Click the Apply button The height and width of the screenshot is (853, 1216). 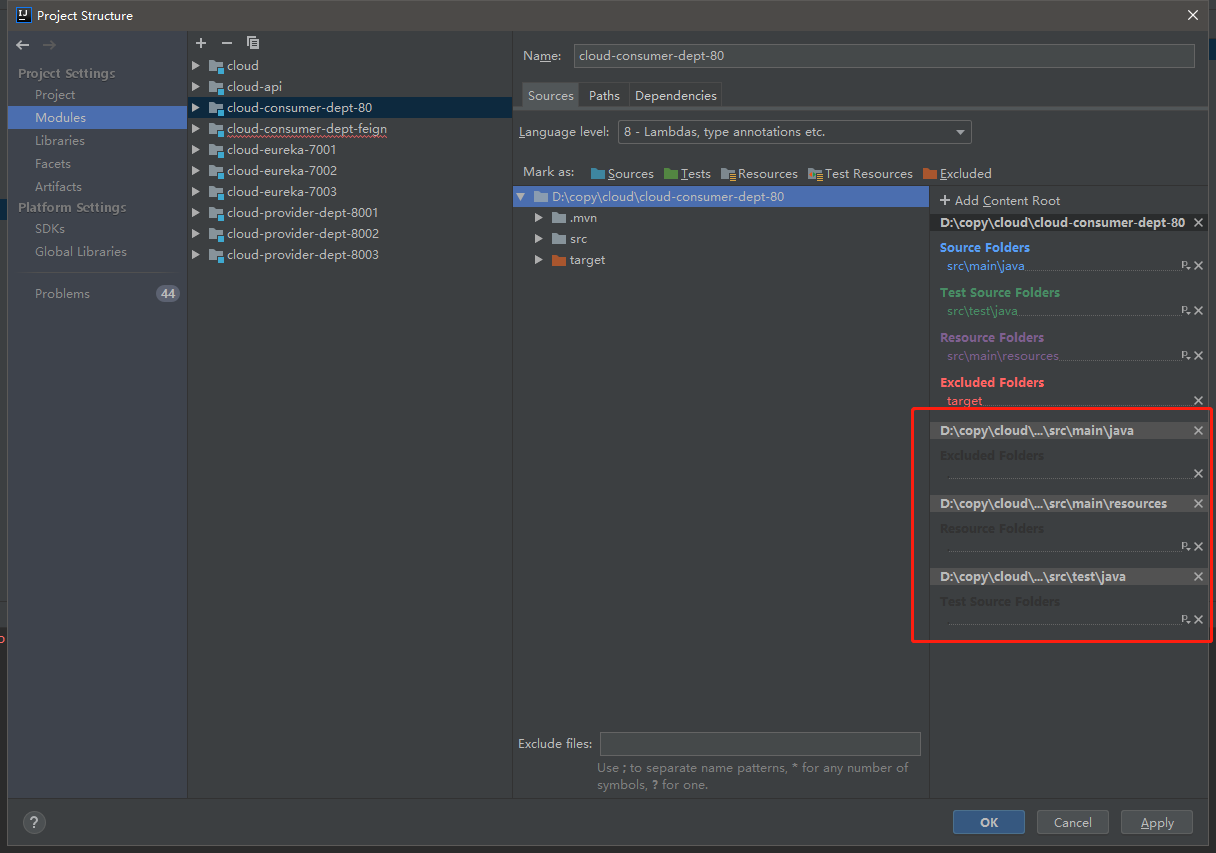click(x=1156, y=822)
